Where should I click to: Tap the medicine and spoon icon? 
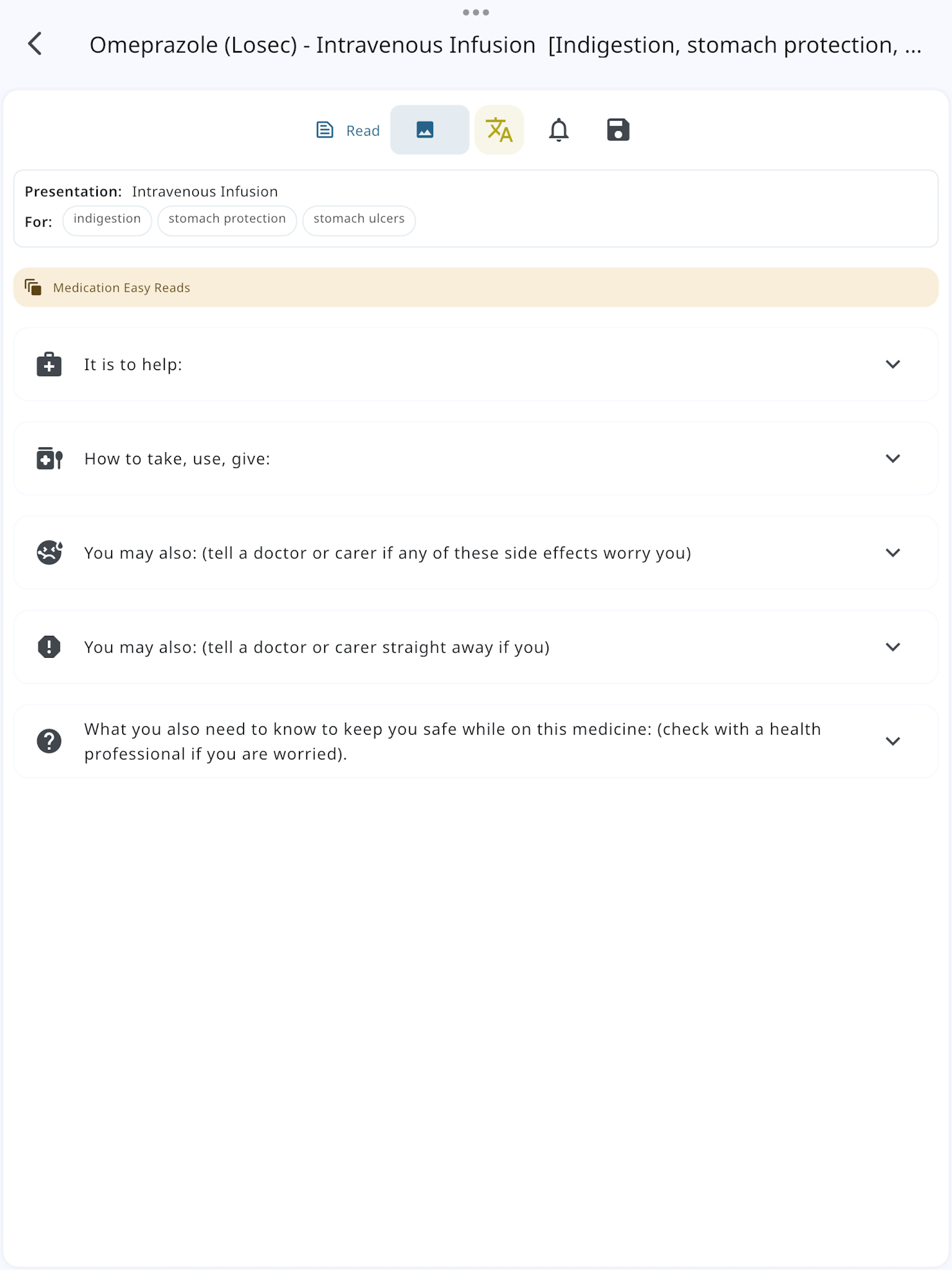point(49,459)
